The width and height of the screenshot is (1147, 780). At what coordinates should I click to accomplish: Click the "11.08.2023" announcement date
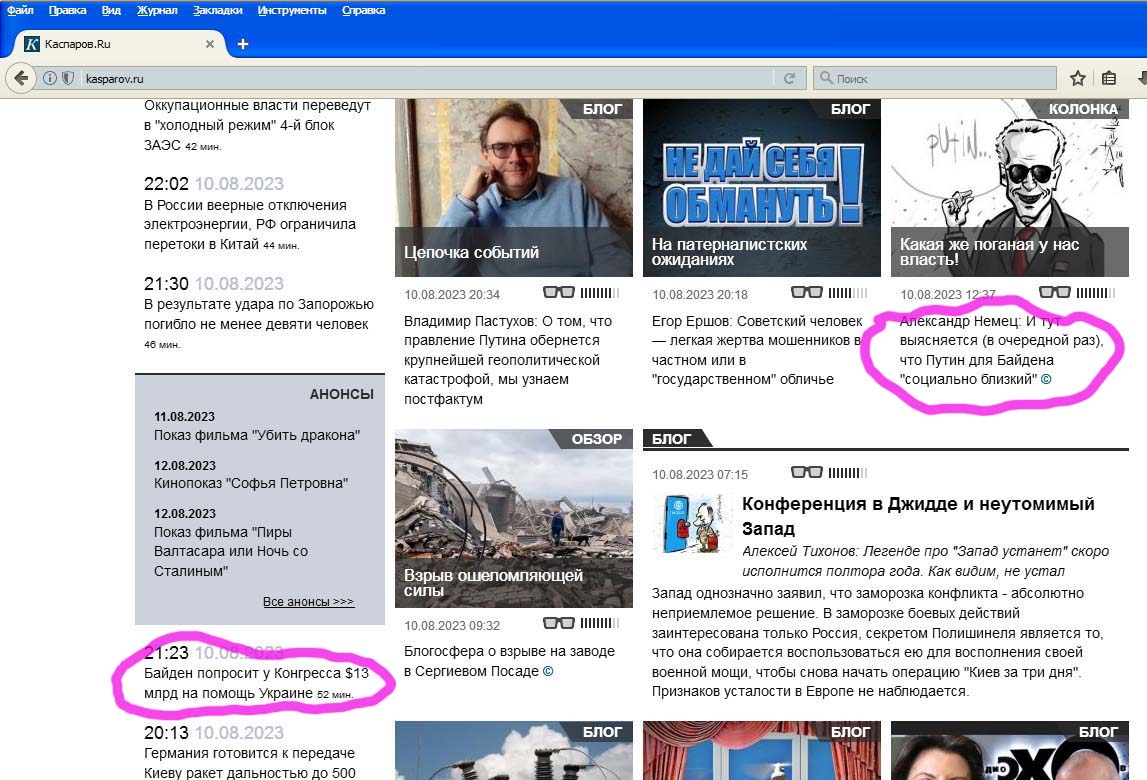tap(184, 416)
